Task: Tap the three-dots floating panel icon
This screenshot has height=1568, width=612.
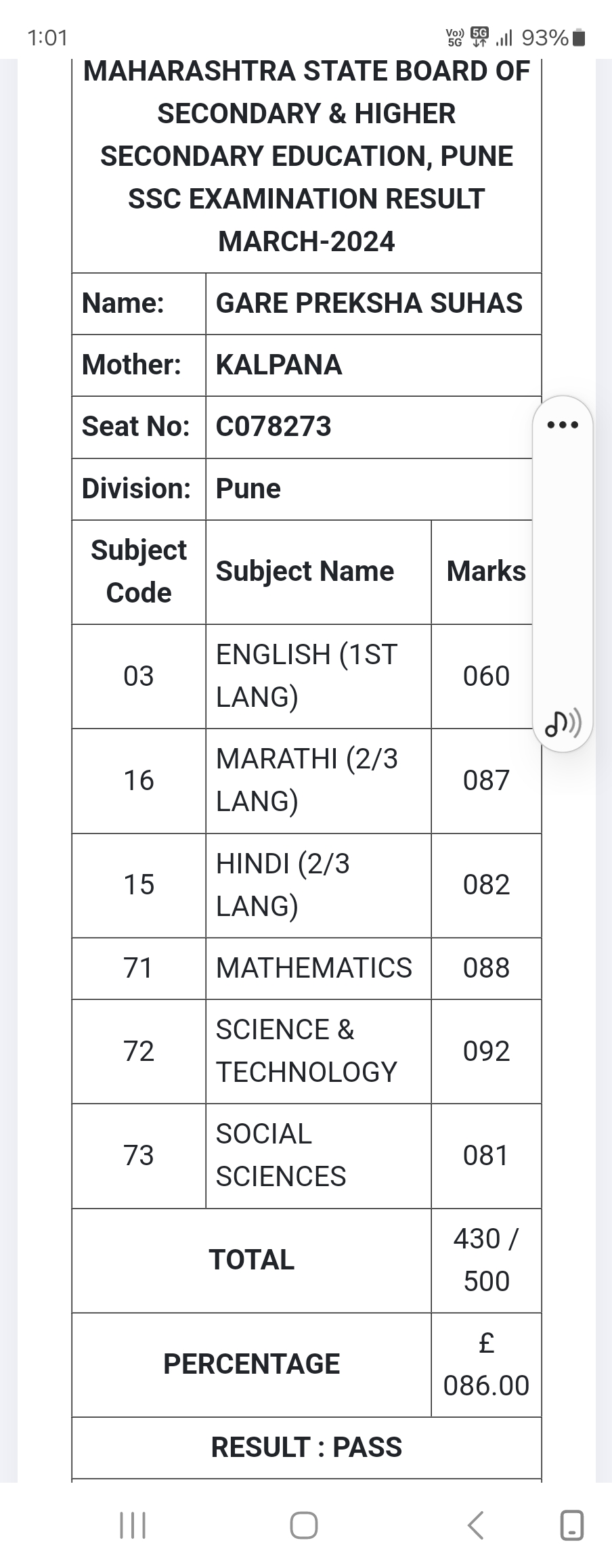Action: (x=563, y=425)
